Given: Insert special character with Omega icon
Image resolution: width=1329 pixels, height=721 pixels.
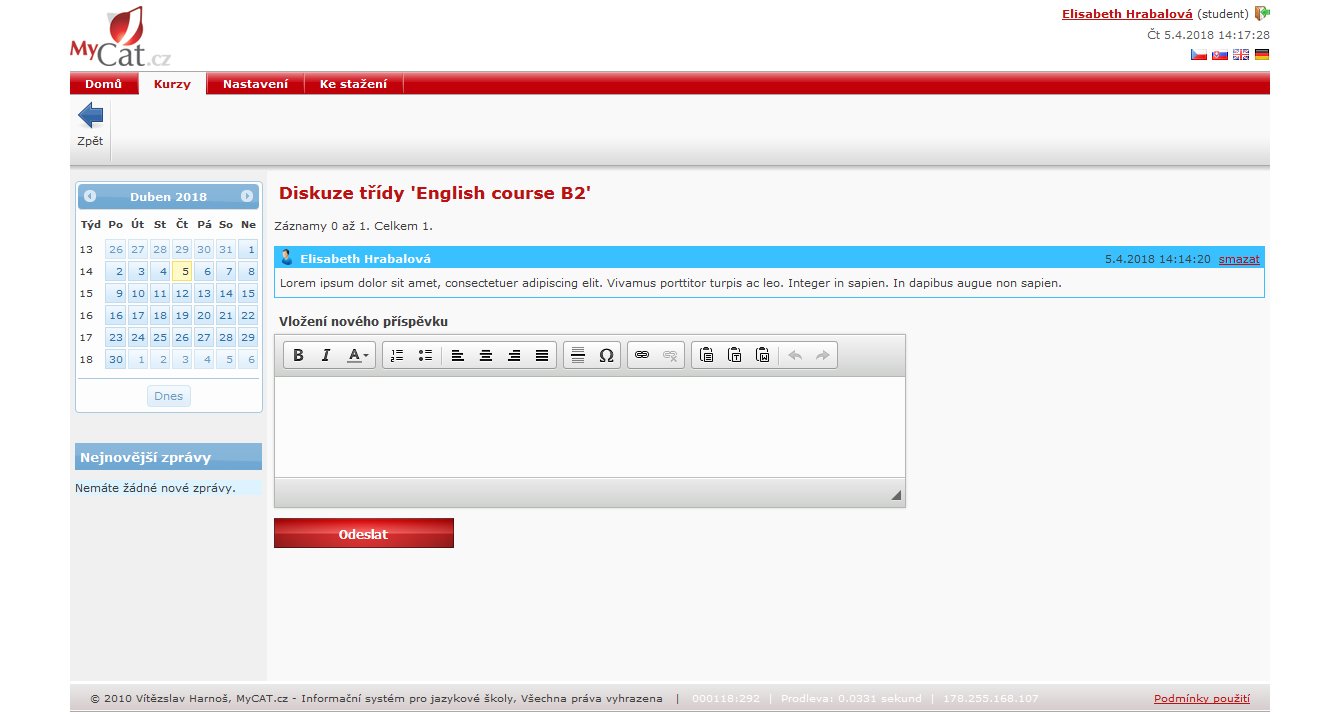Looking at the screenshot, I should click(606, 355).
